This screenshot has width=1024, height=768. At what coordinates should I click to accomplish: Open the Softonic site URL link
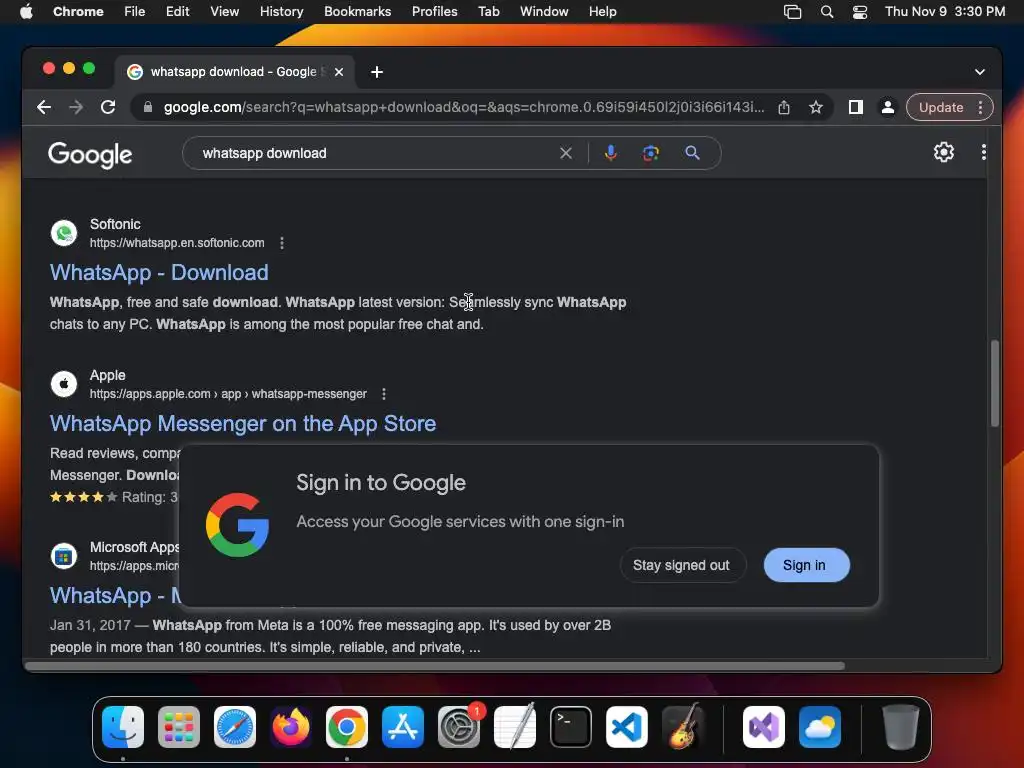pyautogui.click(x=177, y=243)
